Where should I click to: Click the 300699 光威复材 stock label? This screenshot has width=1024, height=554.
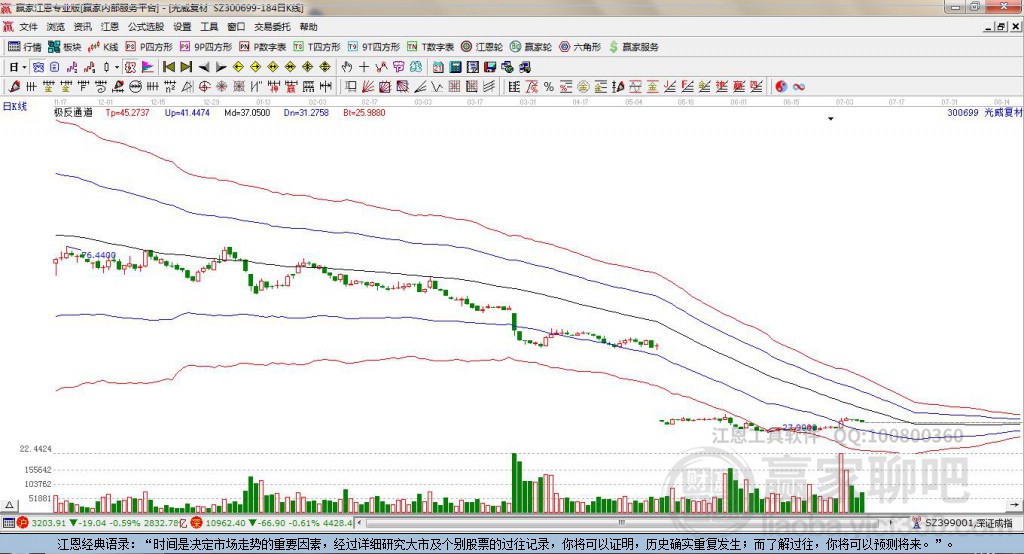(x=985, y=112)
